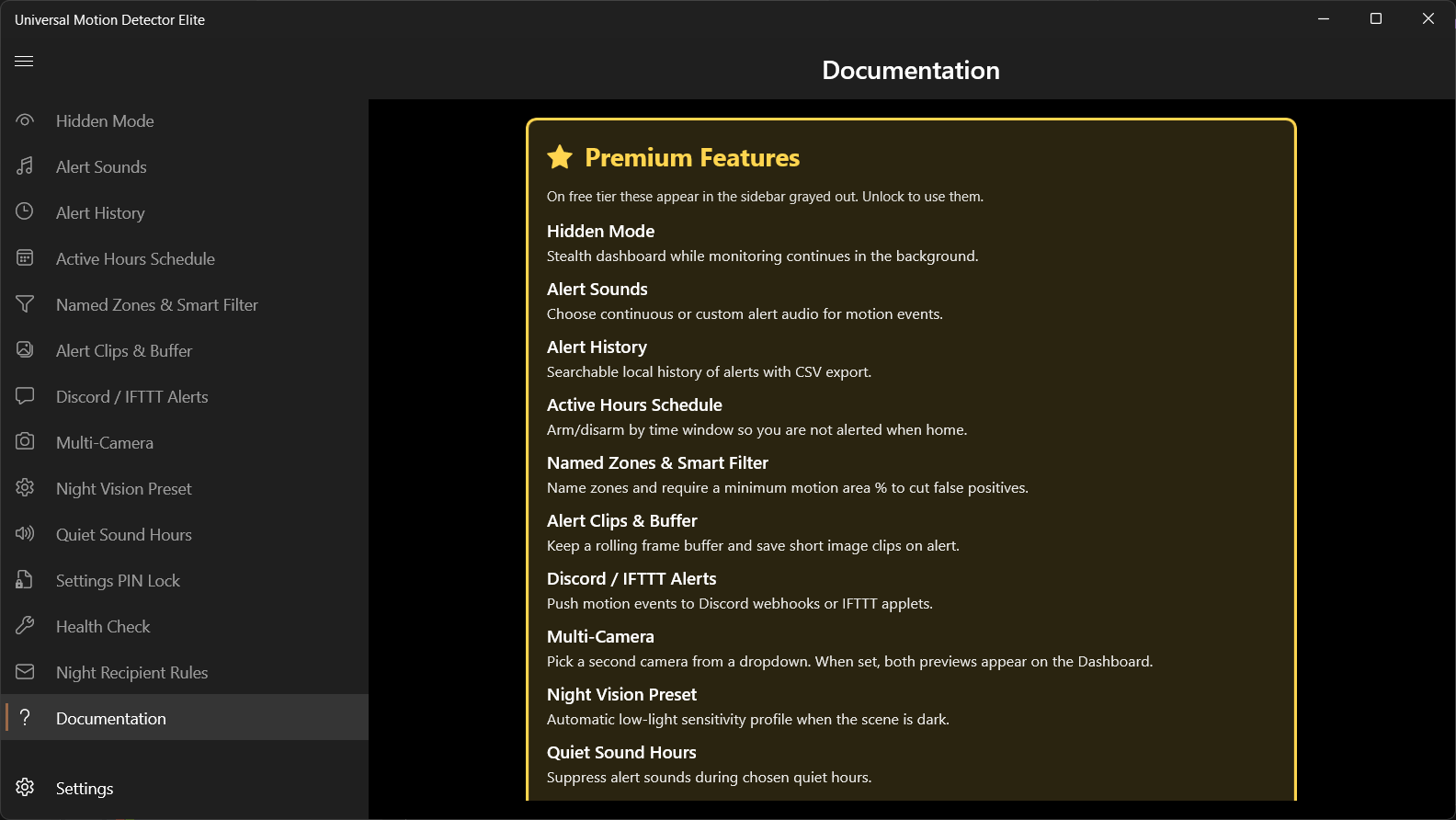
Task: Click the Settings gear icon at sidebar bottom
Action: [25, 788]
